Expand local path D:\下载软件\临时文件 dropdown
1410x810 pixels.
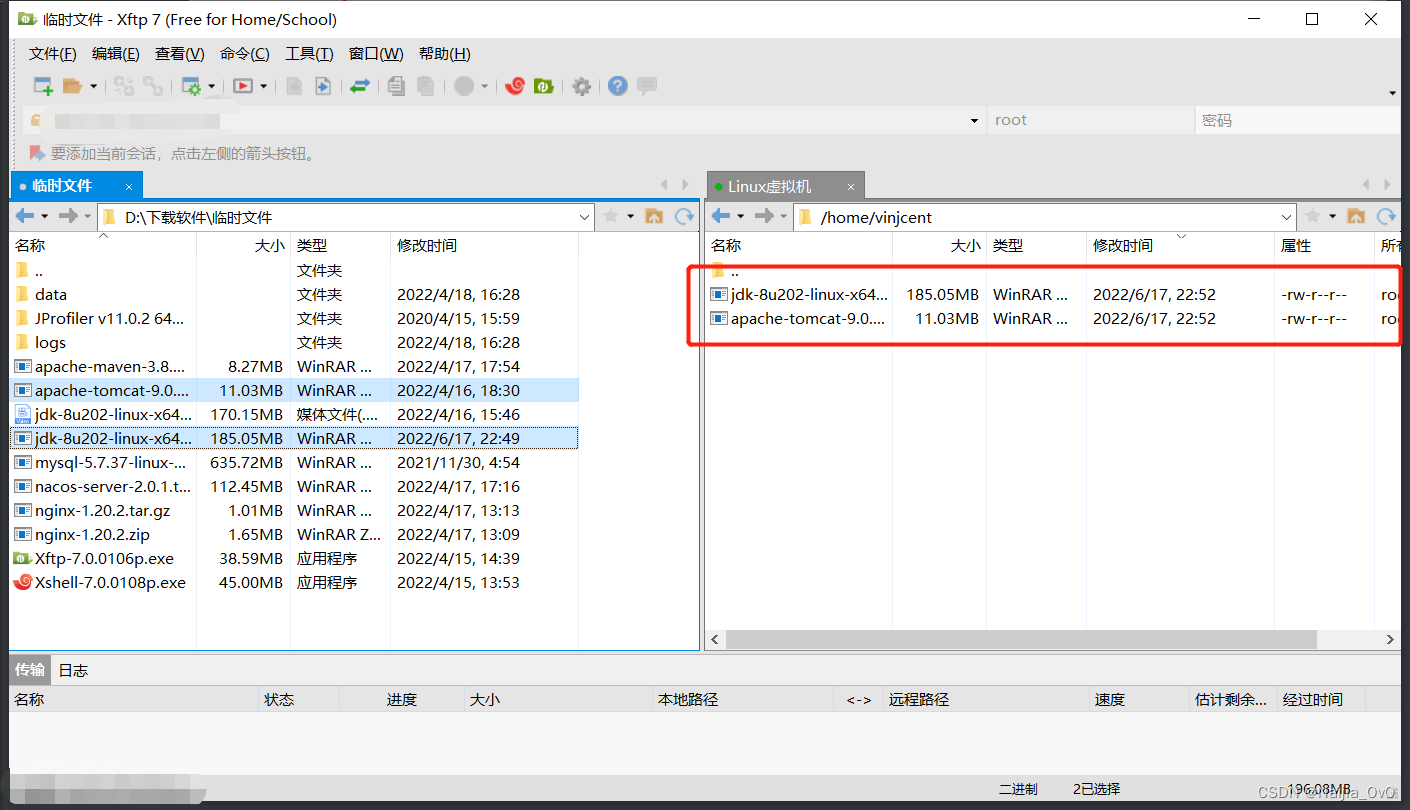[585, 217]
